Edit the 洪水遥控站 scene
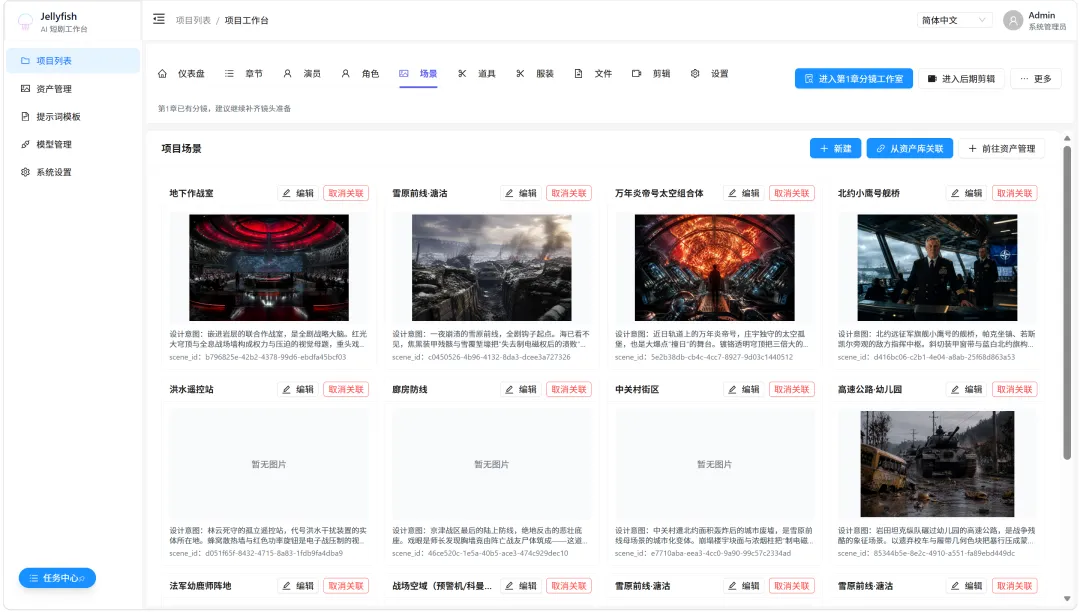This screenshot has height=612, width=1080. click(x=298, y=390)
